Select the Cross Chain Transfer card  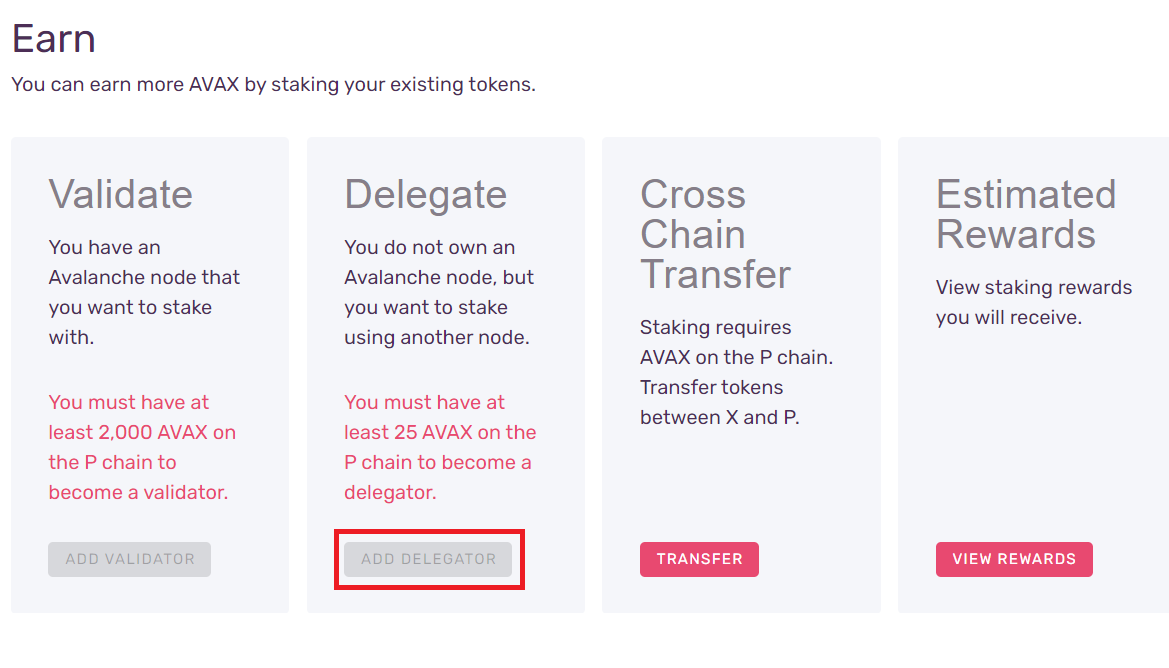[x=740, y=375]
